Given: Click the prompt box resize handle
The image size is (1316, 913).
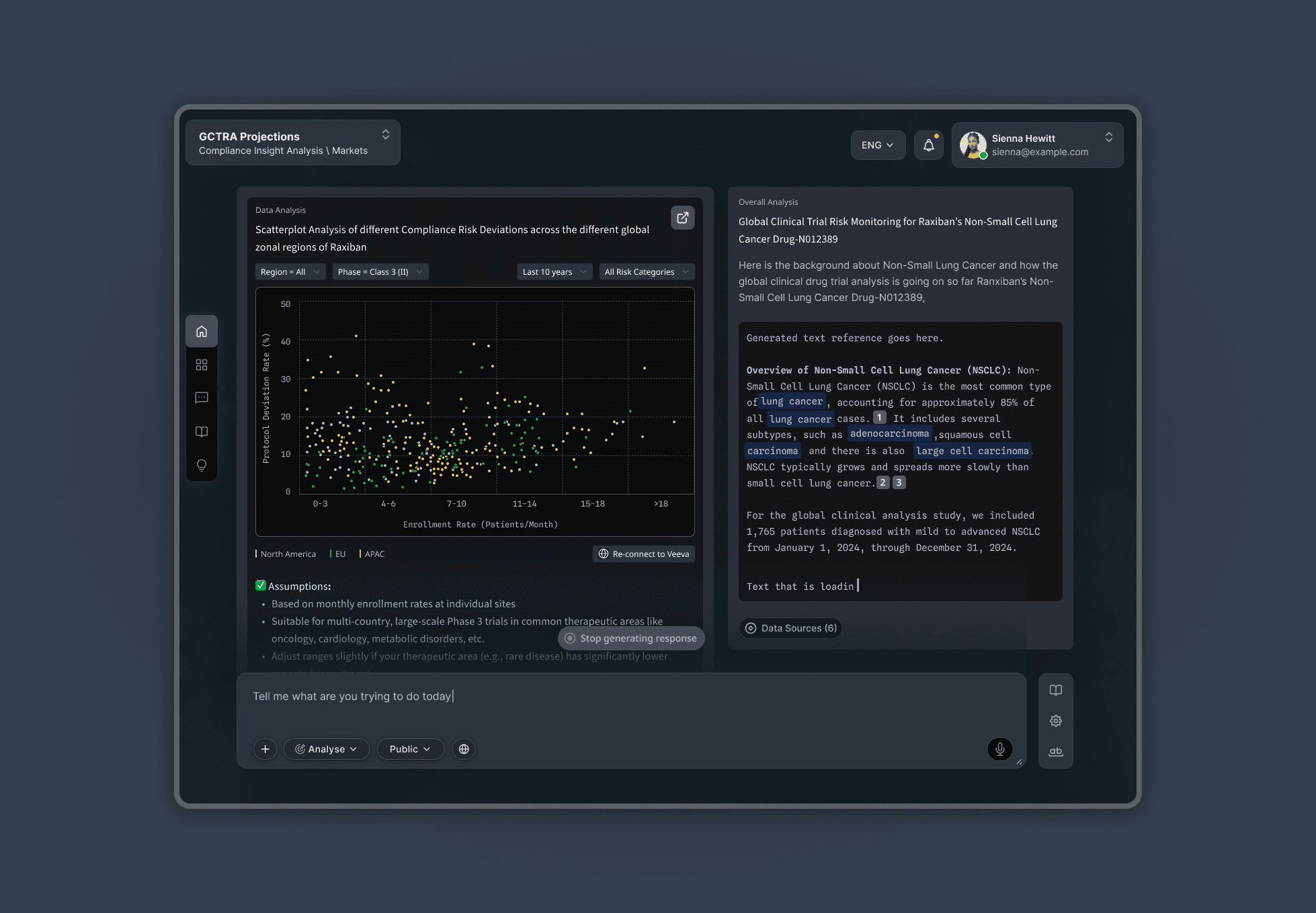Looking at the screenshot, I should coord(1019,761).
